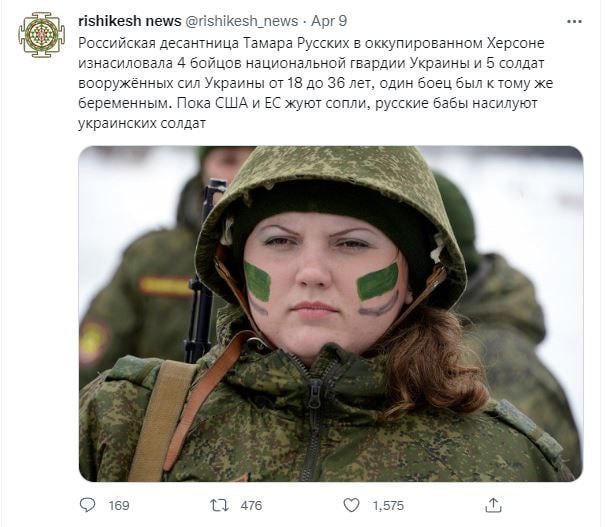Open rishikesh news display name profile

(x=130, y=21)
